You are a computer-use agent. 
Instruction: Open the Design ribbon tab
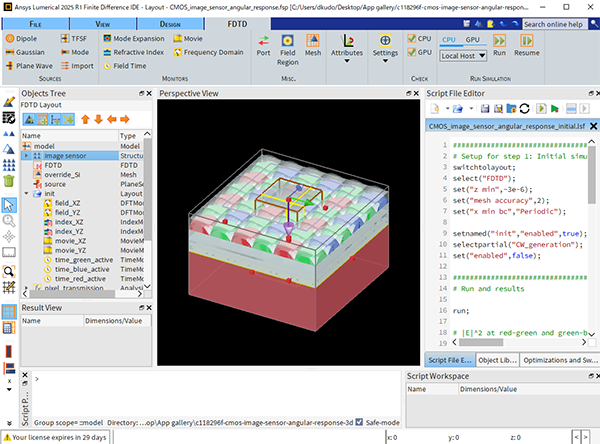(170, 24)
